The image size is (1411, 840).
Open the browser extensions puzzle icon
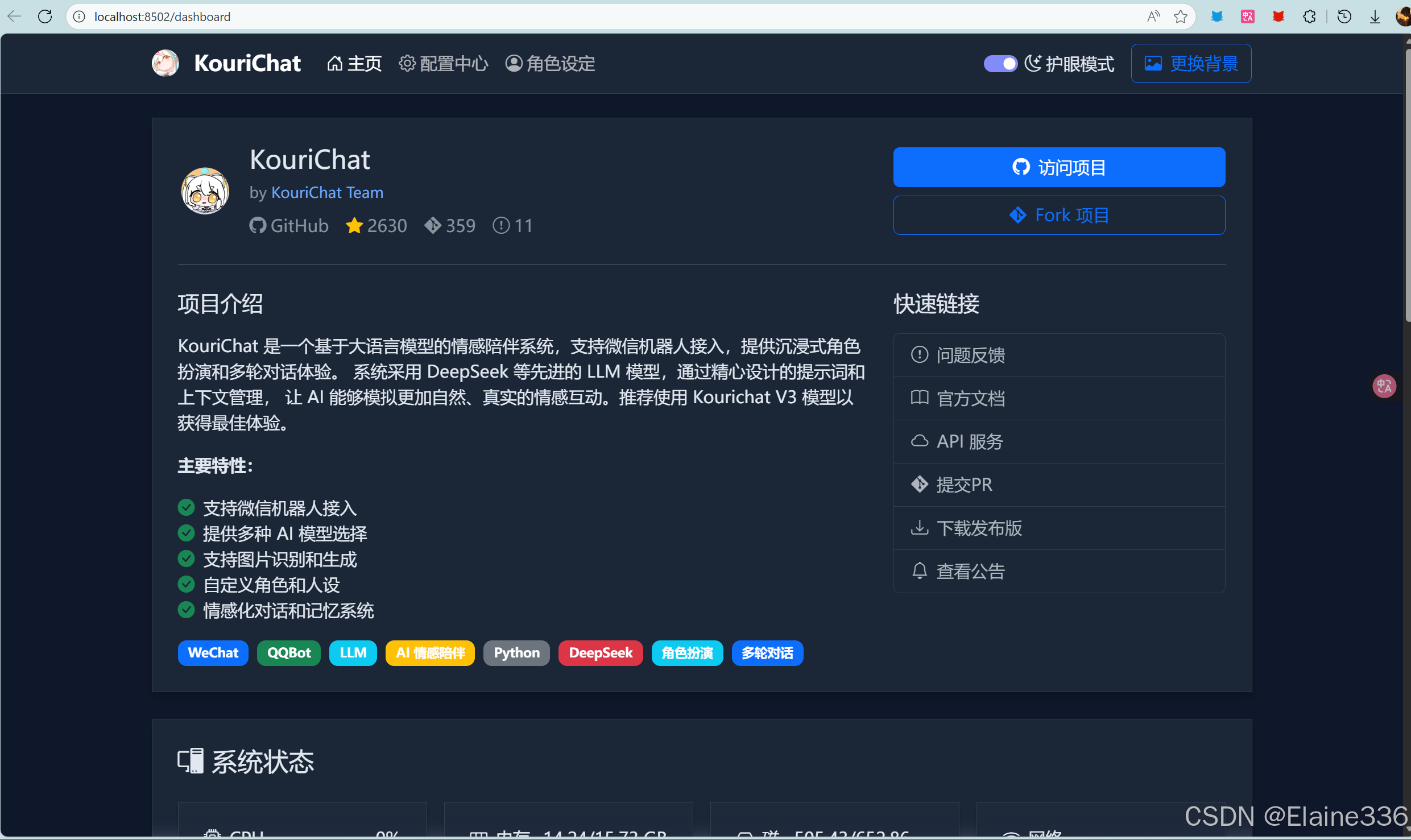point(1309,16)
